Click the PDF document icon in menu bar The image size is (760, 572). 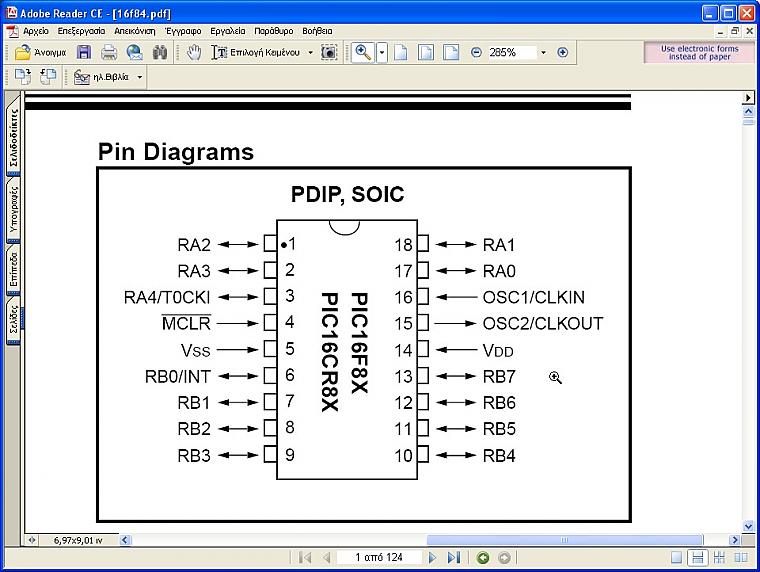tap(13, 31)
